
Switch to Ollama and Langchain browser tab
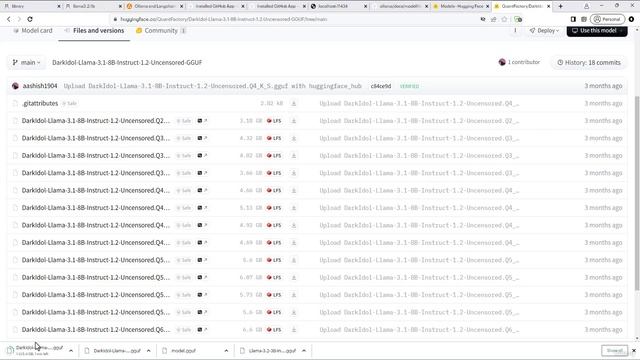[155, 6]
